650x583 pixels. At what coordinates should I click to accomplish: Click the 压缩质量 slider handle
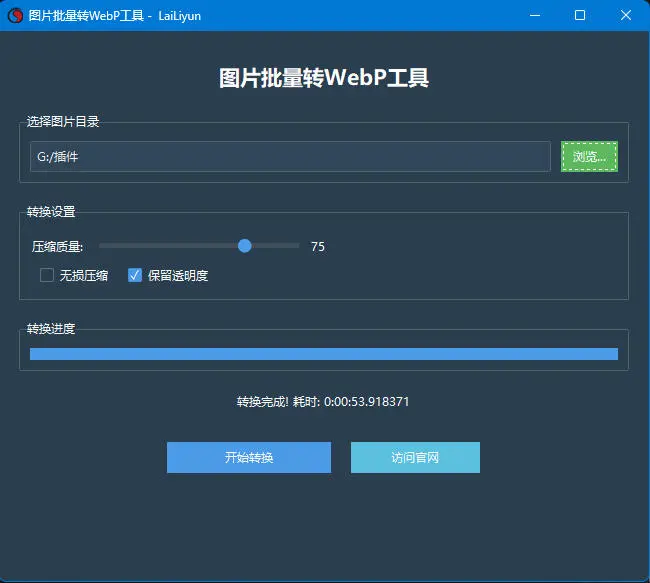245,246
